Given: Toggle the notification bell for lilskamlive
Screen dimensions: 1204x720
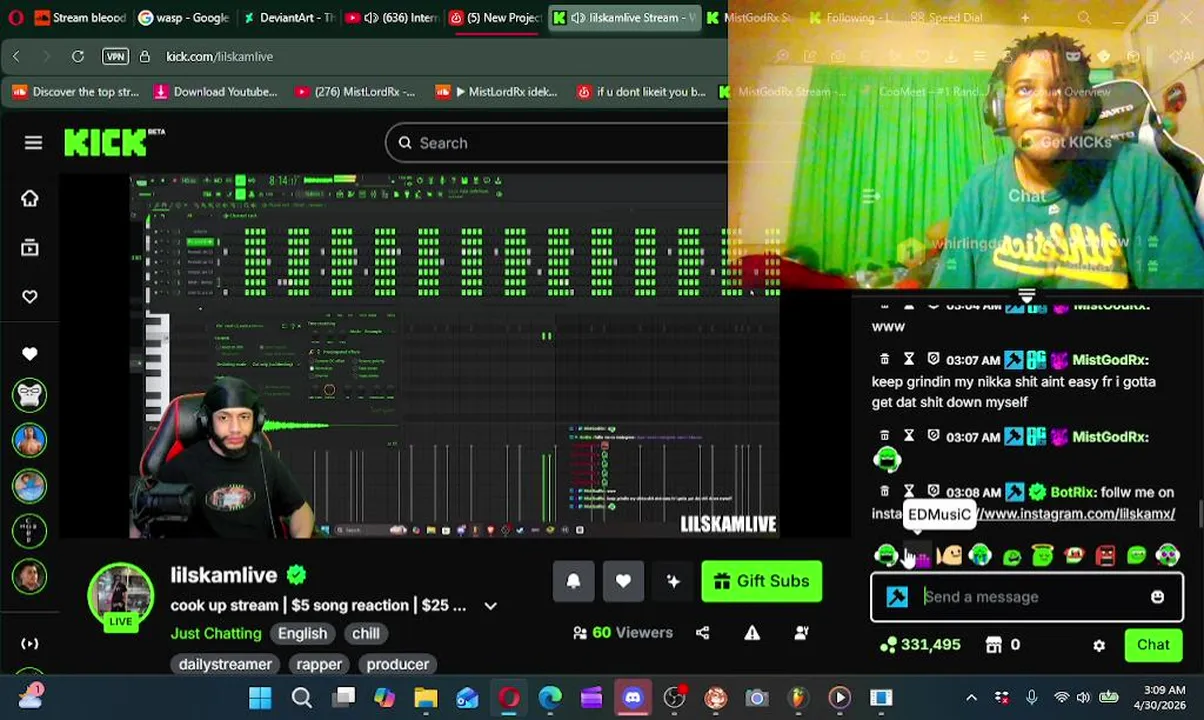Looking at the screenshot, I should pos(573,581).
